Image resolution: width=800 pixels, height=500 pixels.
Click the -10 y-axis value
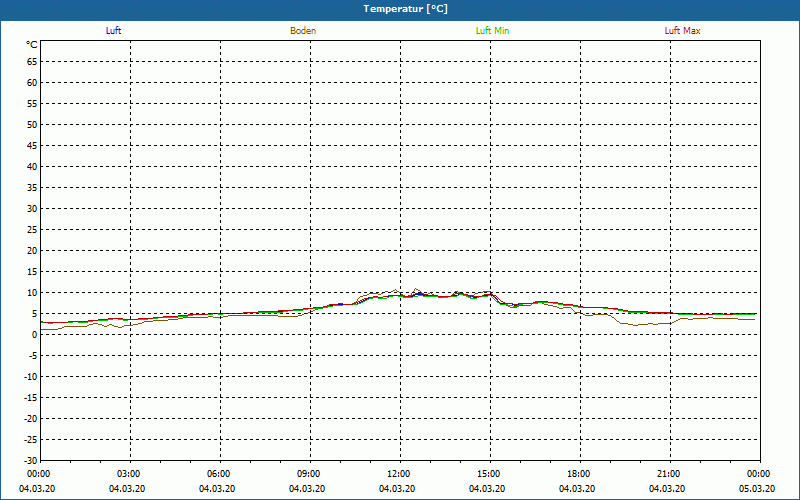coord(31,377)
